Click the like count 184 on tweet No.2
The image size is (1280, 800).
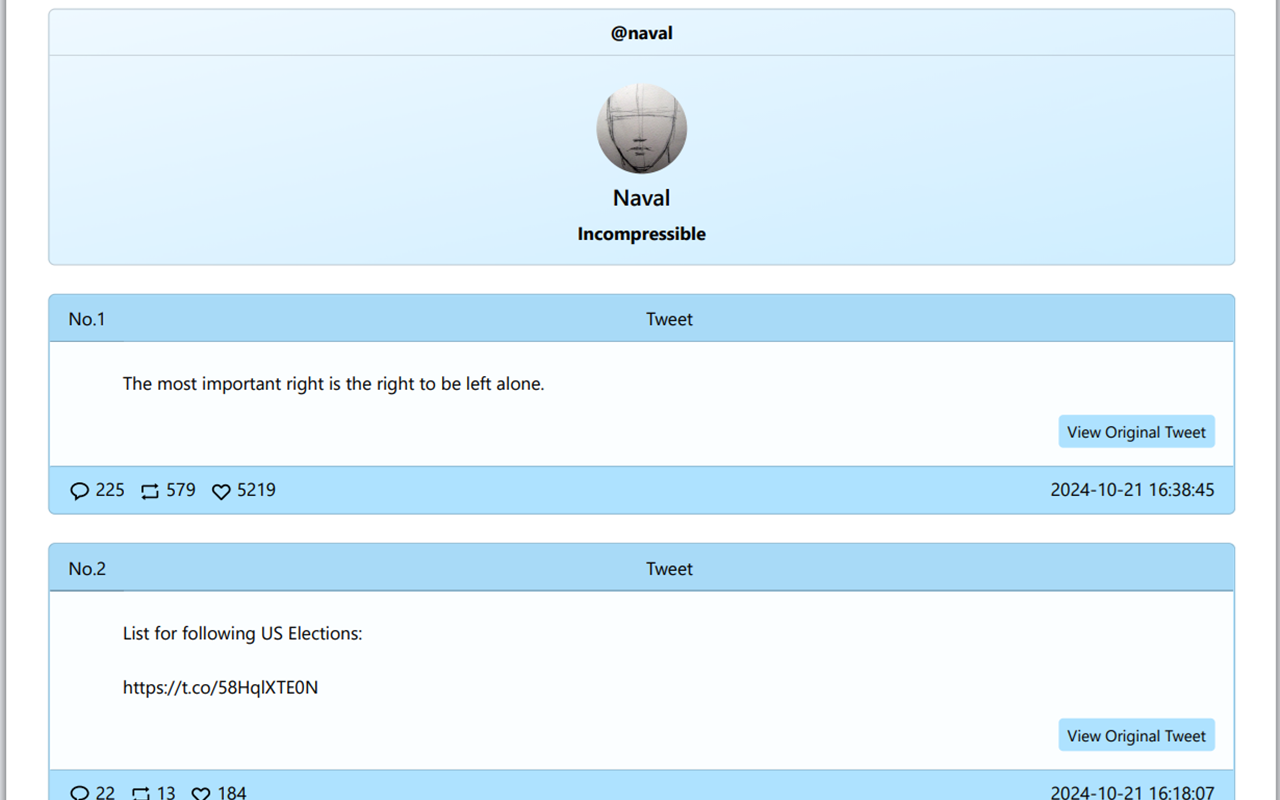point(232,793)
